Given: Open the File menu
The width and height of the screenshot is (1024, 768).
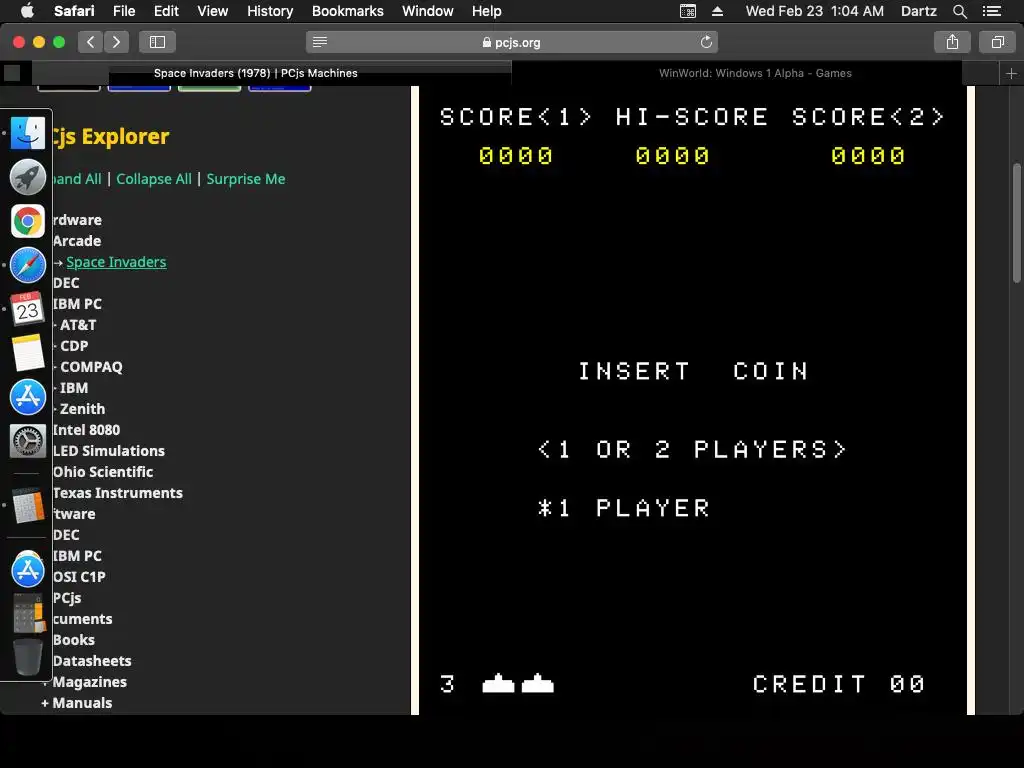Looking at the screenshot, I should pyautogui.click(x=124, y=11).
